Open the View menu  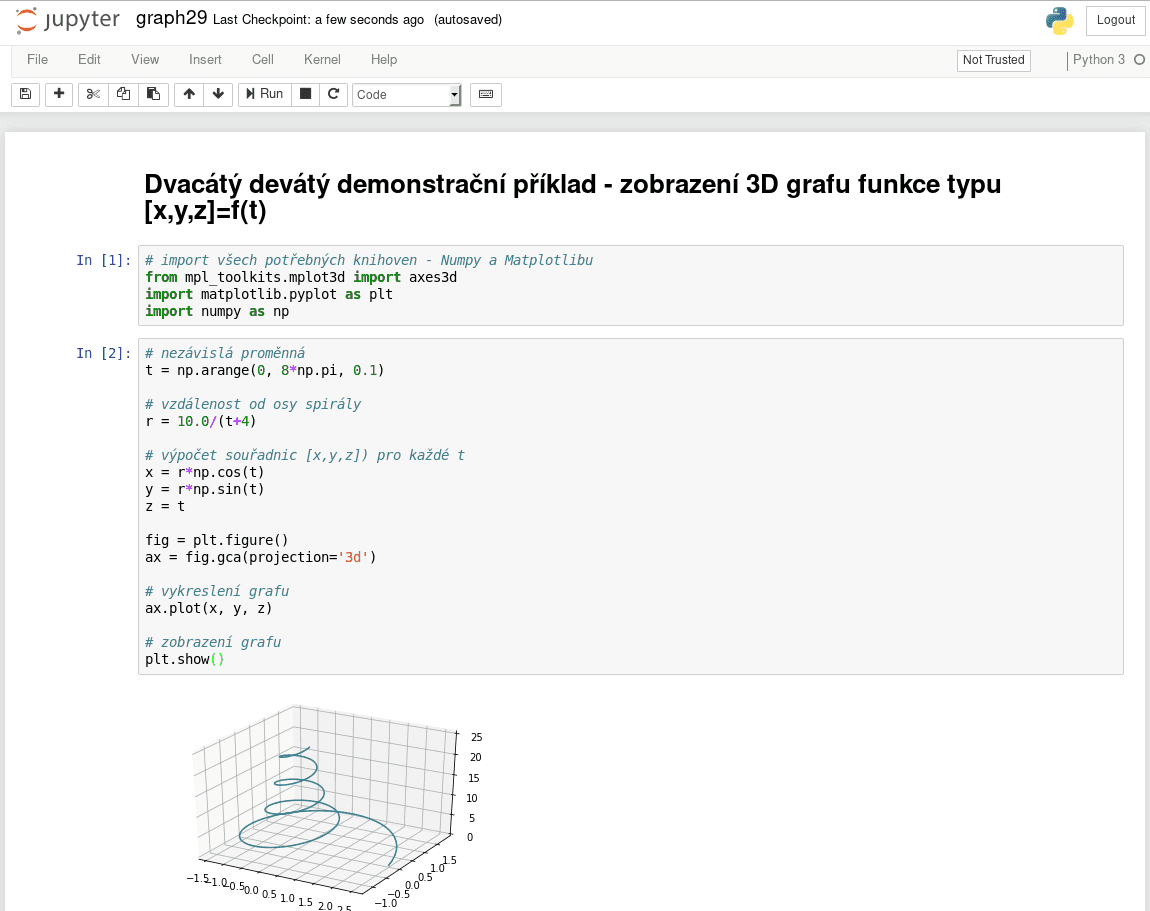(145, 60)
